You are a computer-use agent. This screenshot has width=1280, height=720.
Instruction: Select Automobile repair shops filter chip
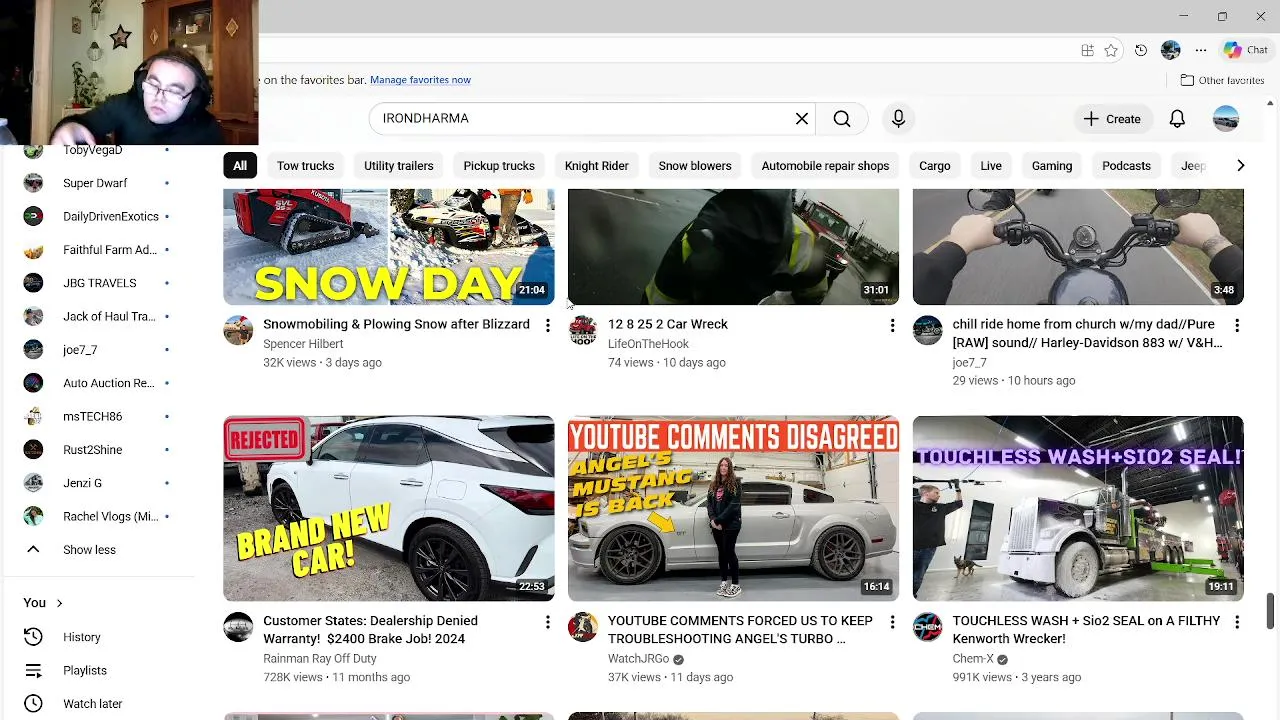pos(825,166)
